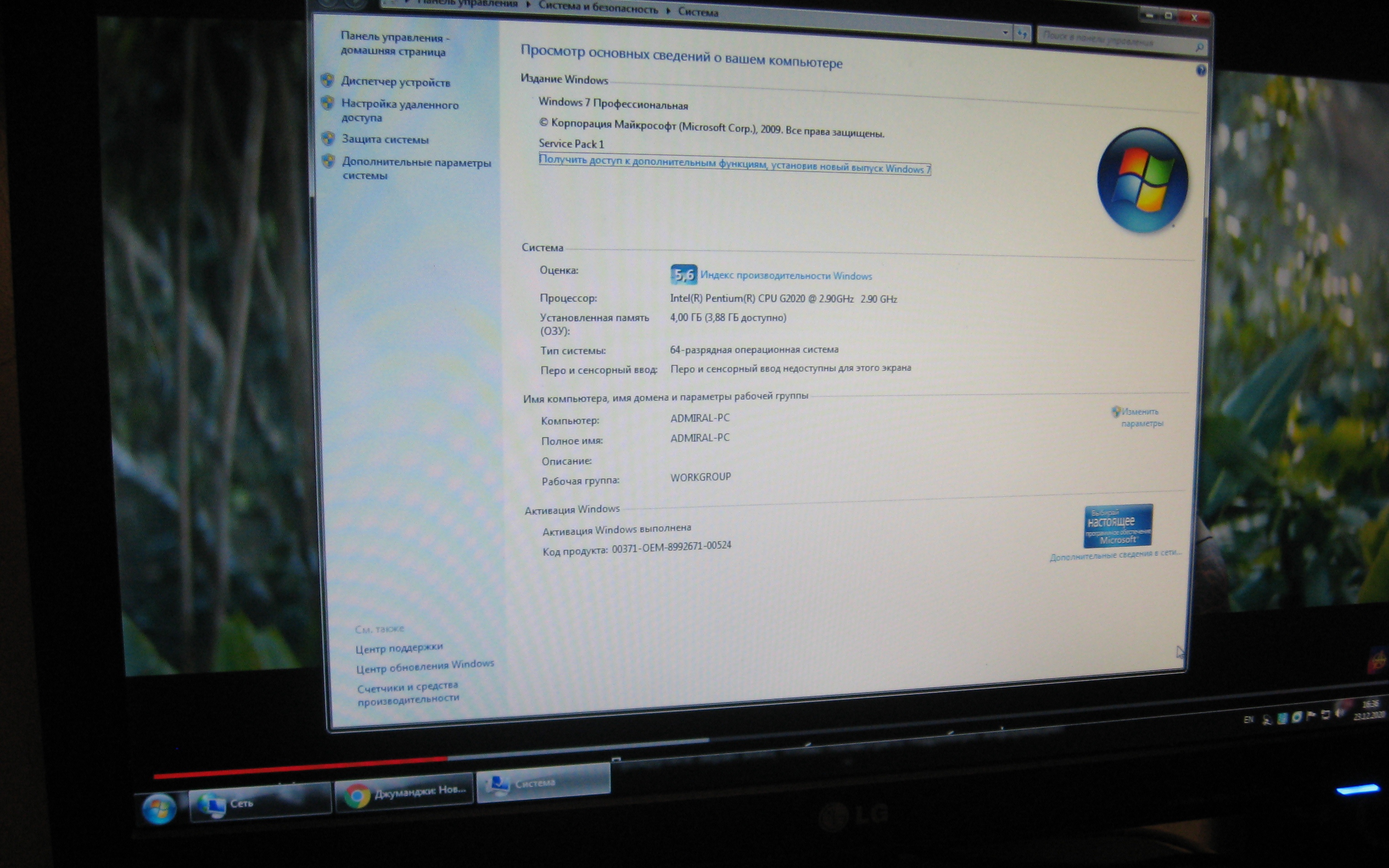Click "Индекс производительности Windows" link
Image resolution: width=1389 pixels, height=868 pixels.
[x=786, y=275]
